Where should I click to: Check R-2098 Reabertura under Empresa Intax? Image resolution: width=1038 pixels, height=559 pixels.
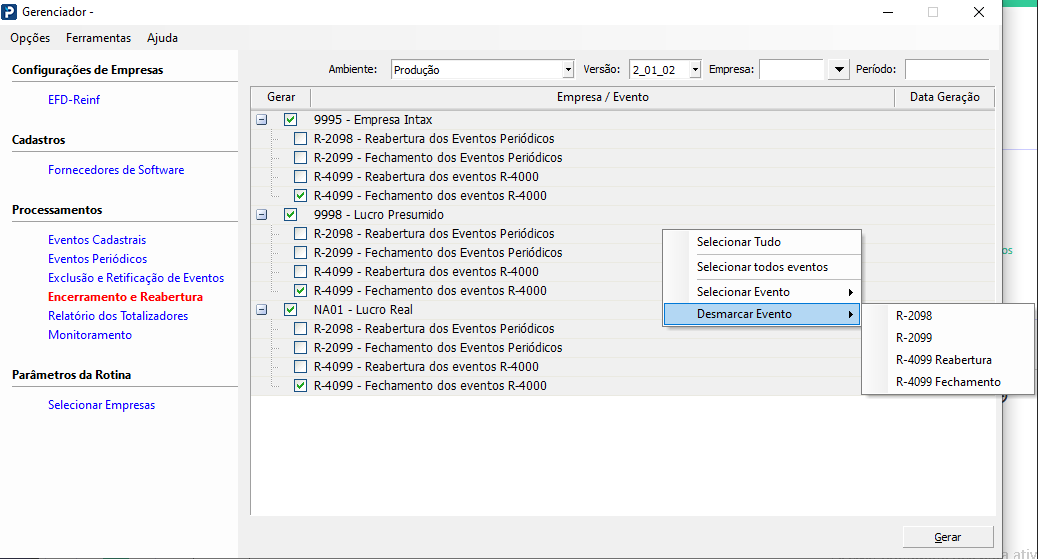click(300, 139)
